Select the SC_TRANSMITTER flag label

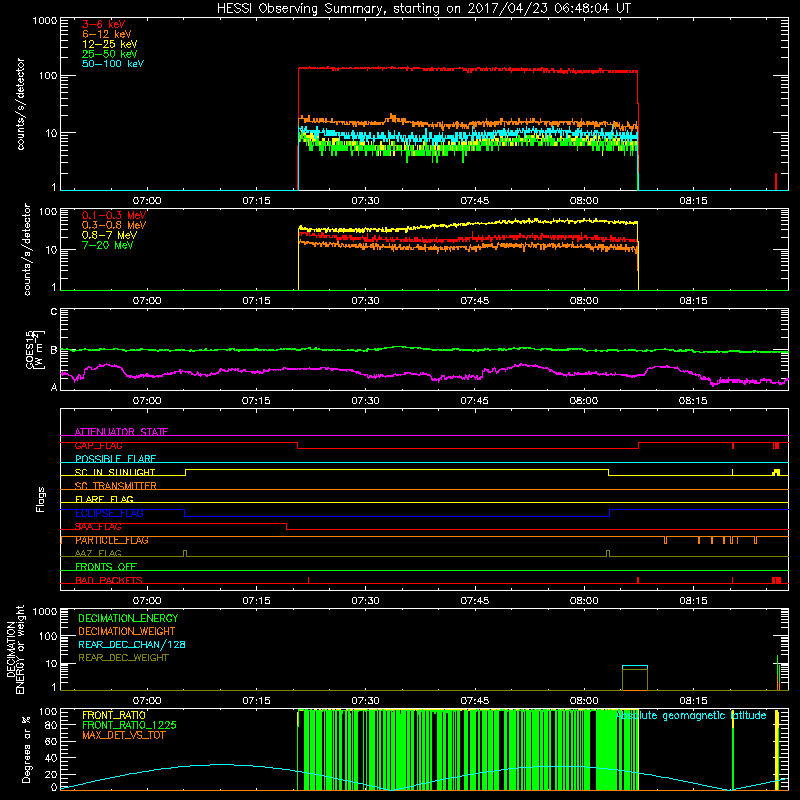tap(116, 486)
